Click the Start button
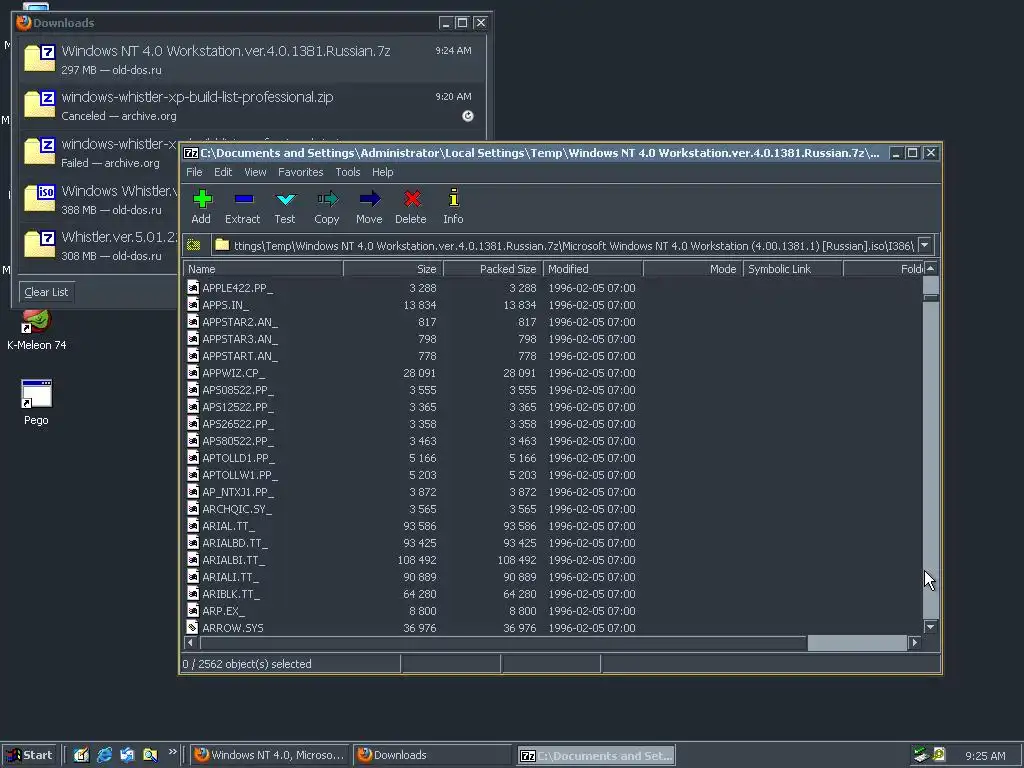The height and width of the screenshot is (768, 1024). pos(29,755)
